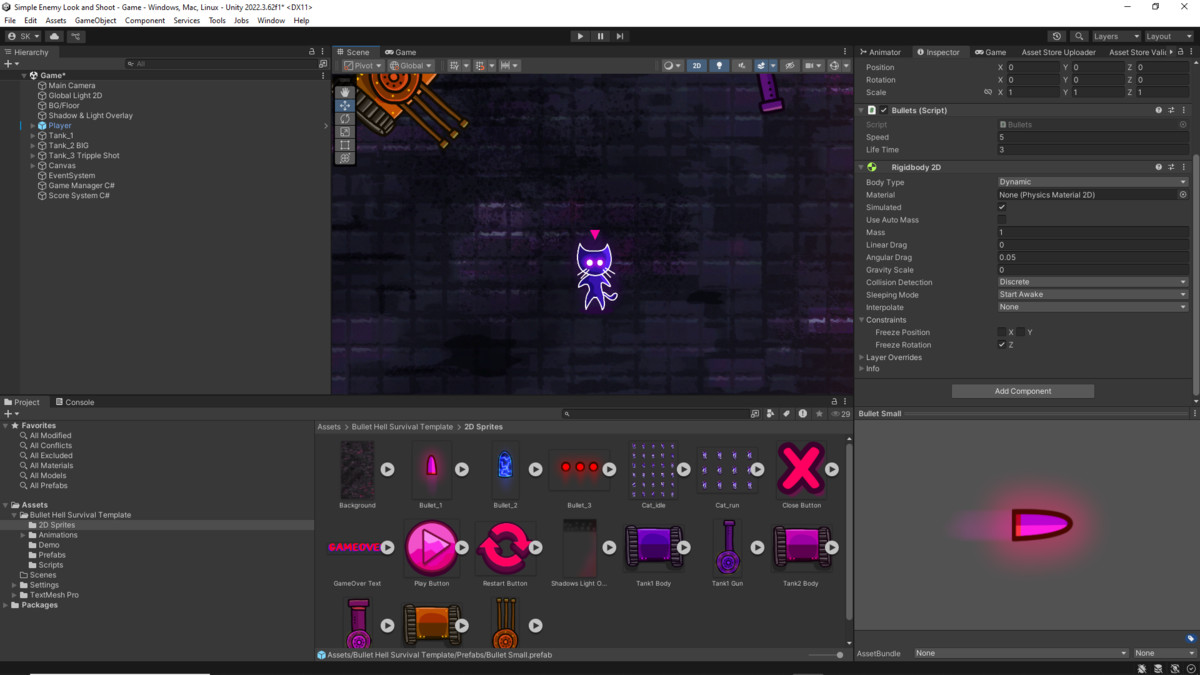Open the Collision Detection dropdown
This screenshot has height=675, width=1200.
click(1090, 281)
